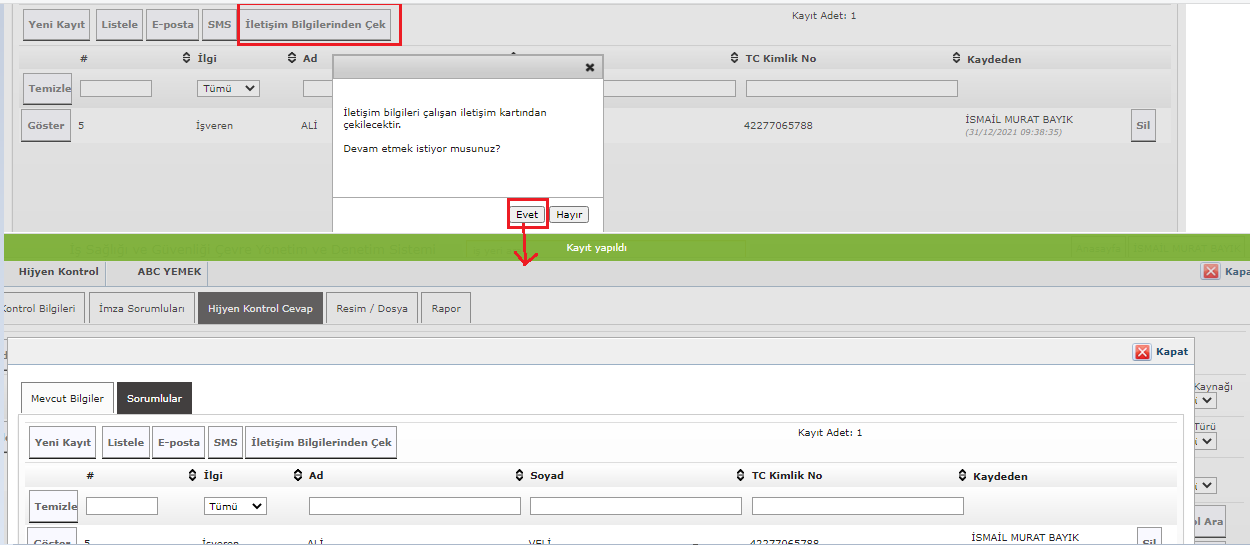Close the confirmation dialog with the X icon

tap(589, 68)
